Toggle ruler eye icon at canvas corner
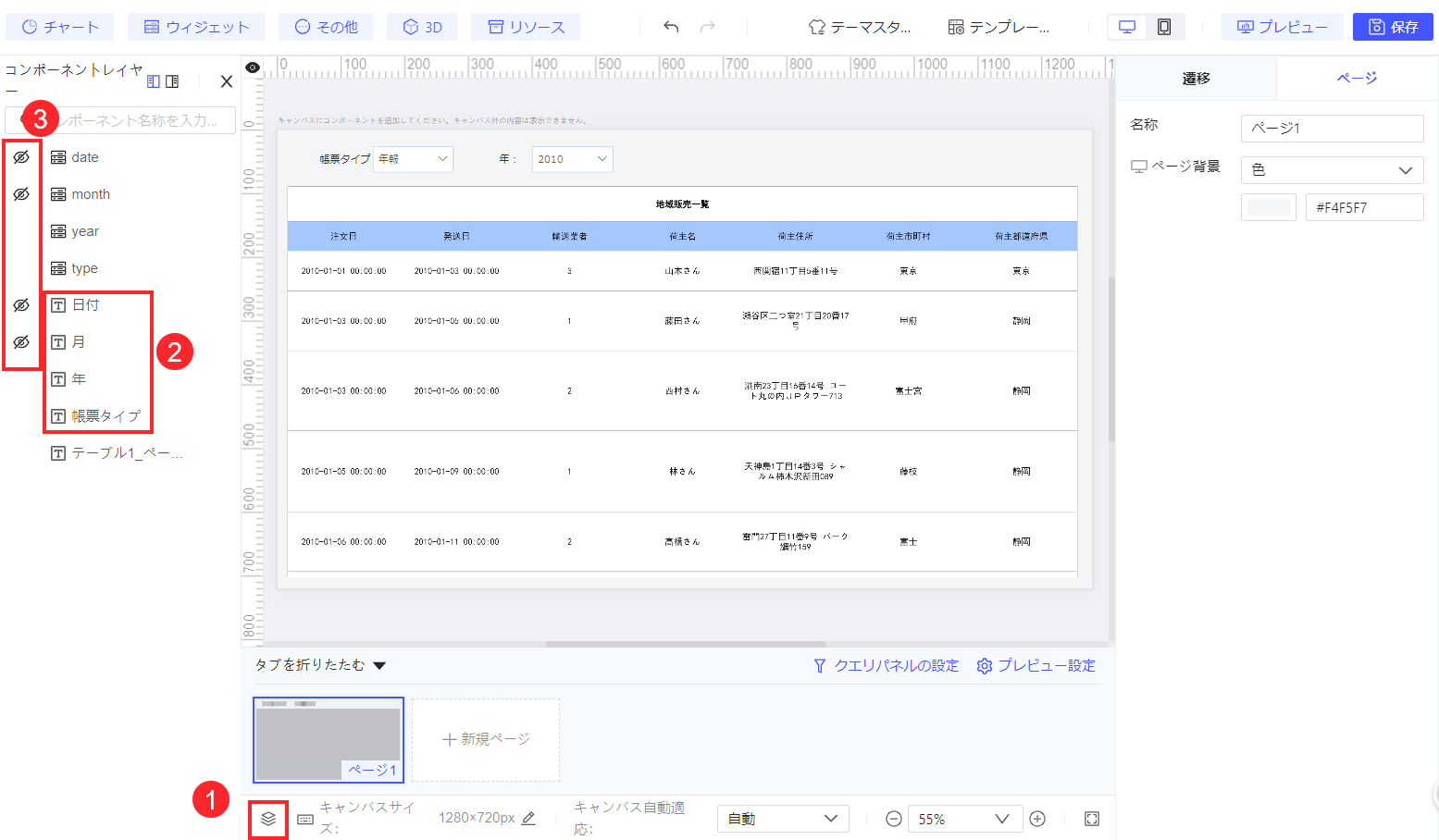Image resolution: width=1439 pixels, height=840 pixels. point(252,68)
